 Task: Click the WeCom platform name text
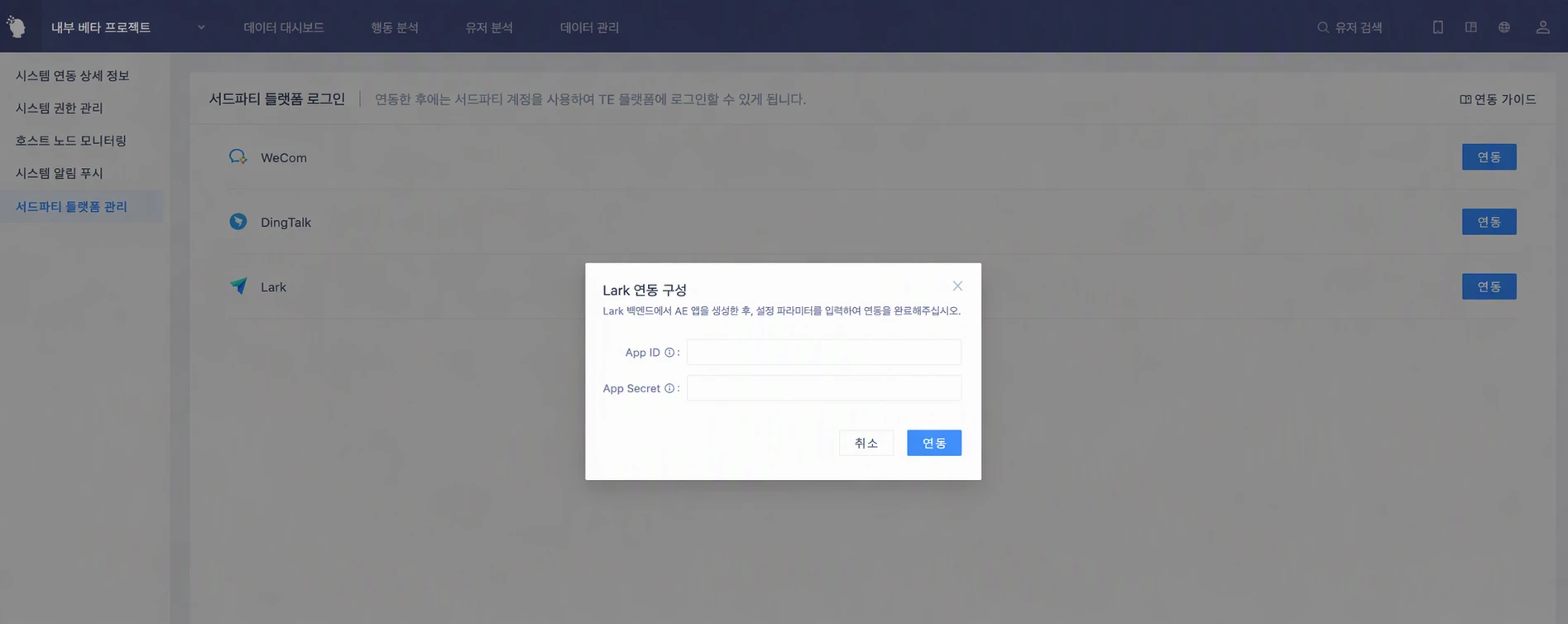(x=284, y=157)
